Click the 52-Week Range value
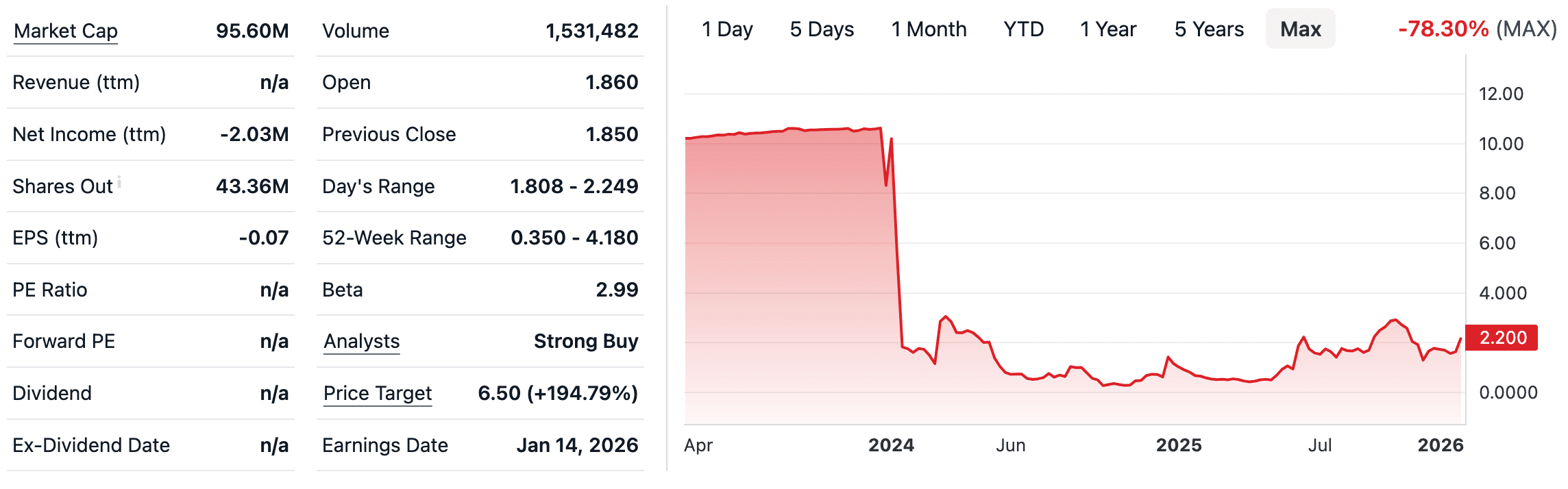This screenshot has width=1568, height=489. click(x=574, y=238)
